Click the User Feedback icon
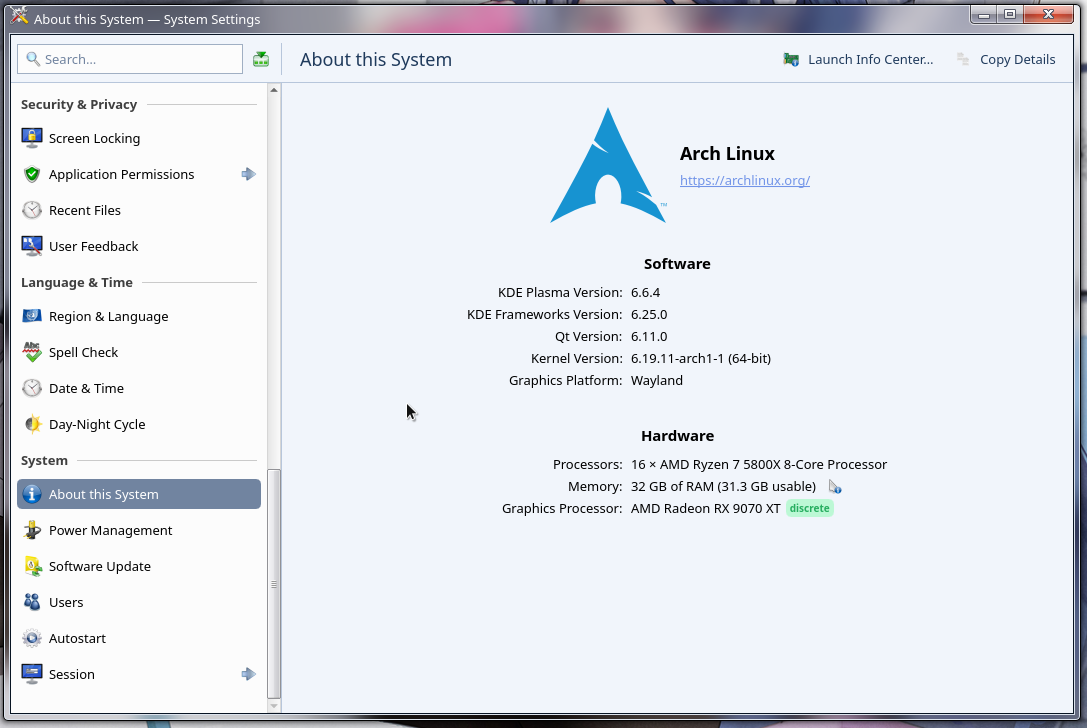The width and height of the screenshot is (1087, 728). (32, 246)
